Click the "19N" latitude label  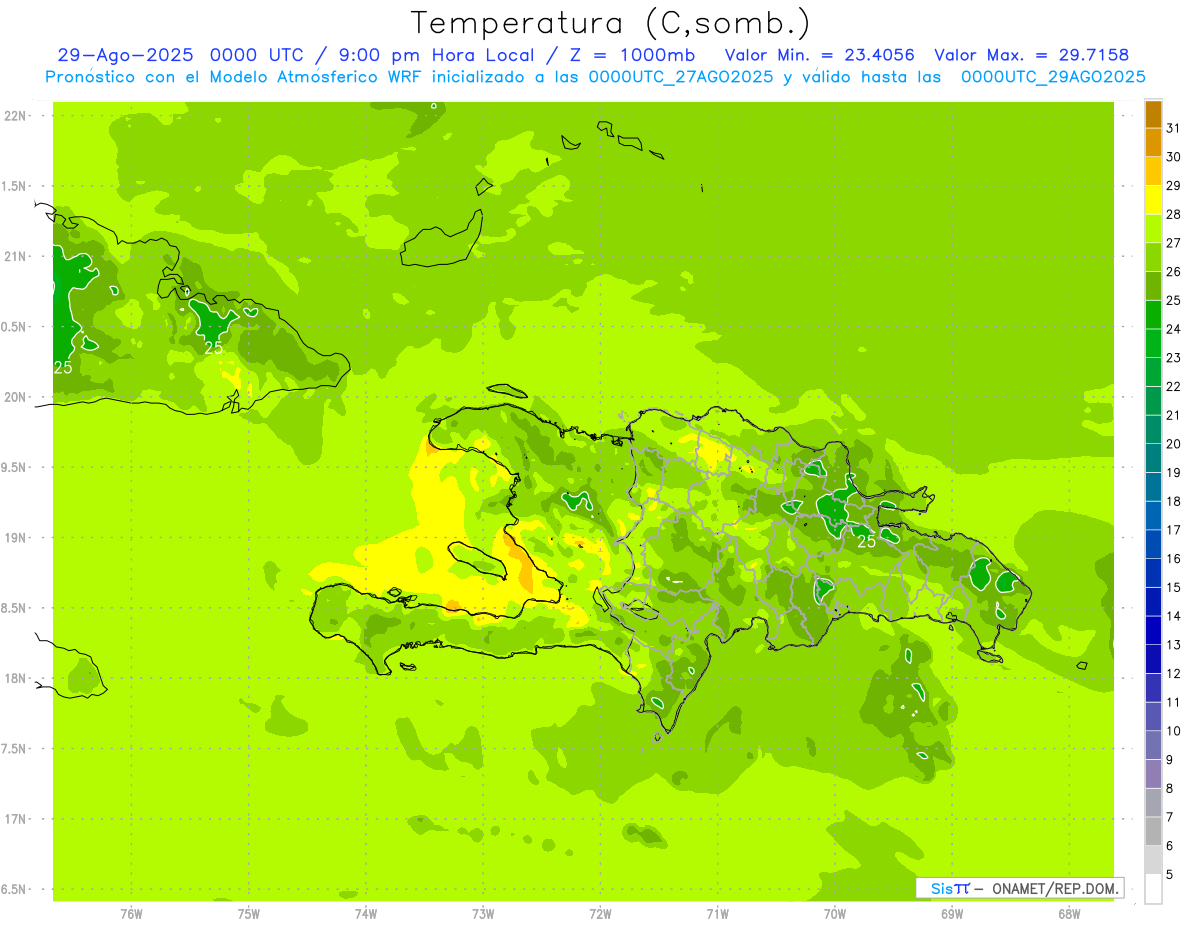coord(15,538)
